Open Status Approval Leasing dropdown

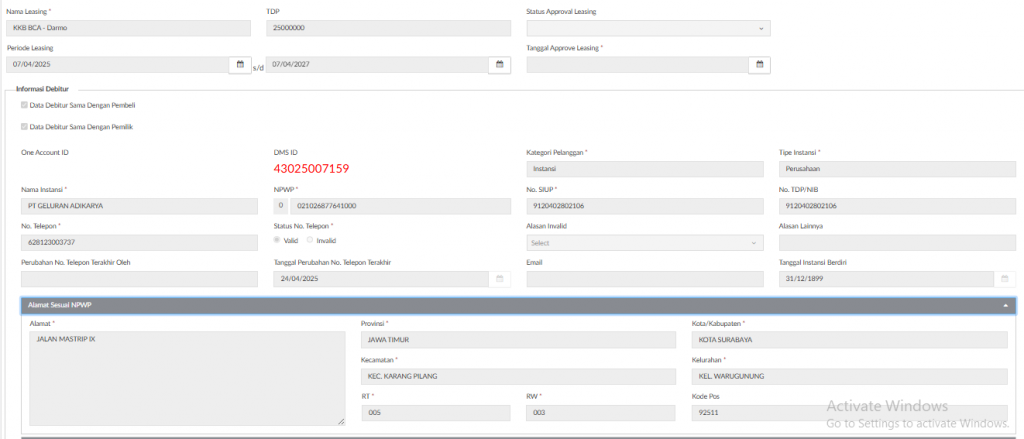648,28
